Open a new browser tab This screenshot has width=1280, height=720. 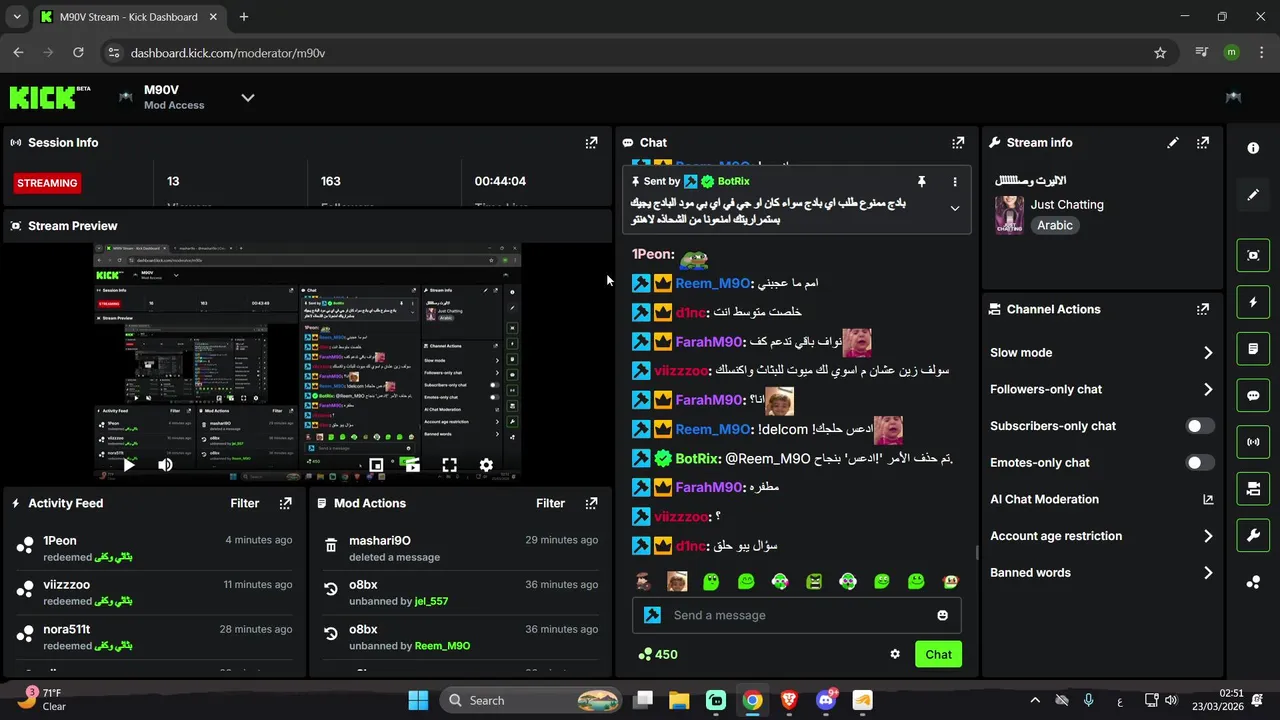244,17
